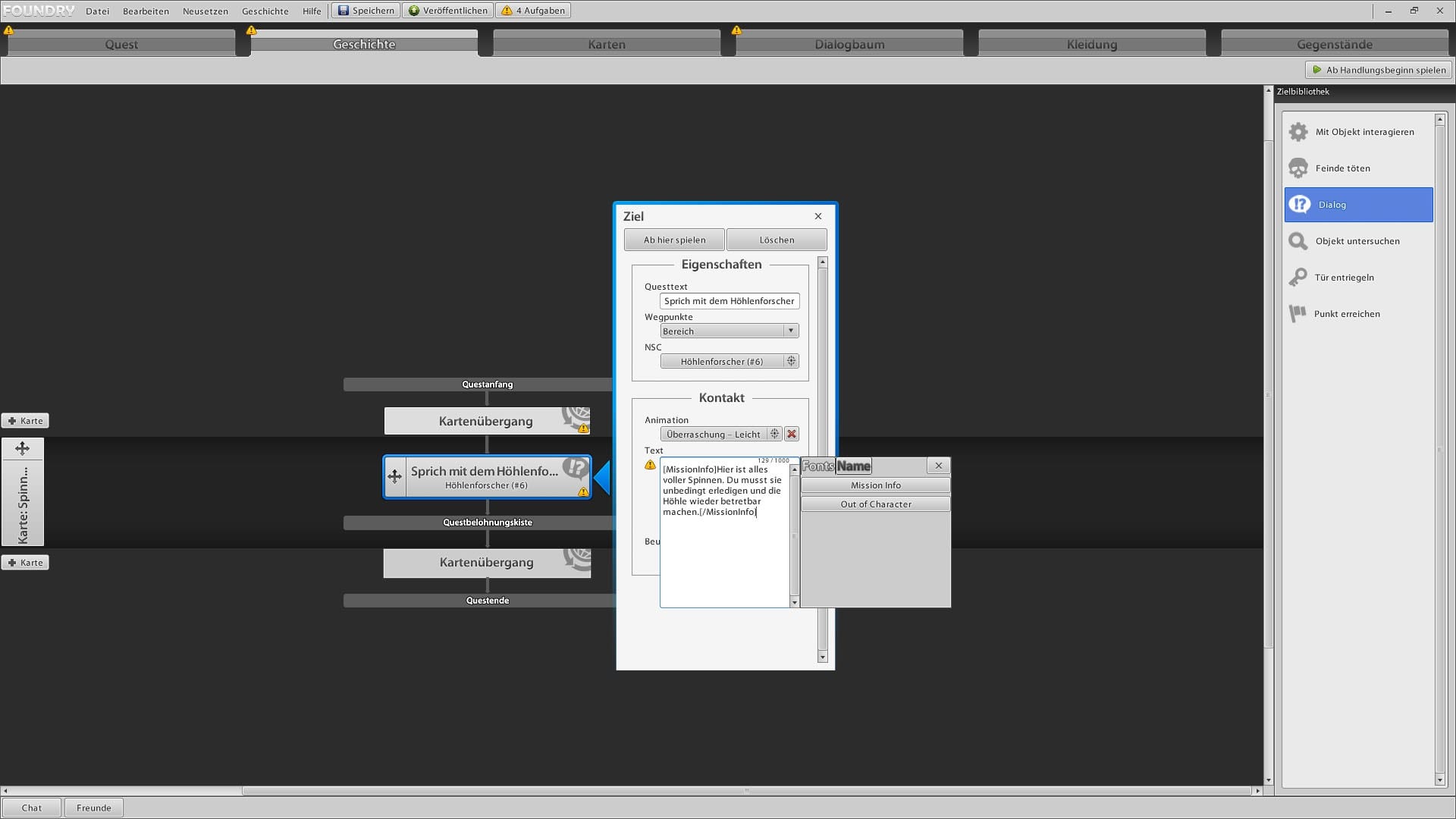The width and height of the screenshot is (1456, 819).
Task: Open the Bearbeiten menu
Action: [146, 11]
